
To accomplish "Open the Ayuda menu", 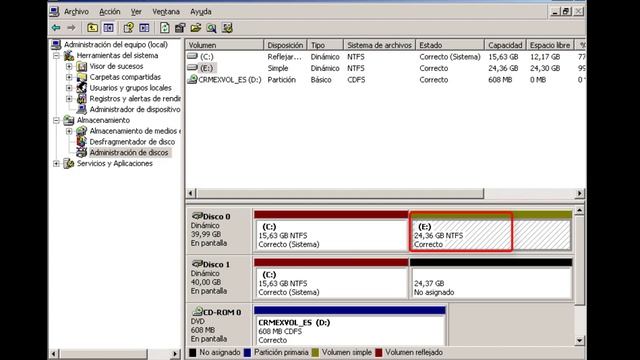I will point(201,12).
